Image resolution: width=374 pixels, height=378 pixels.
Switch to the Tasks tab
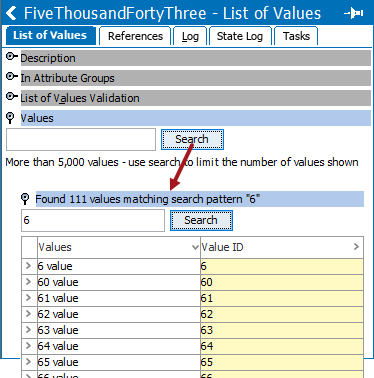pos(296,36)
